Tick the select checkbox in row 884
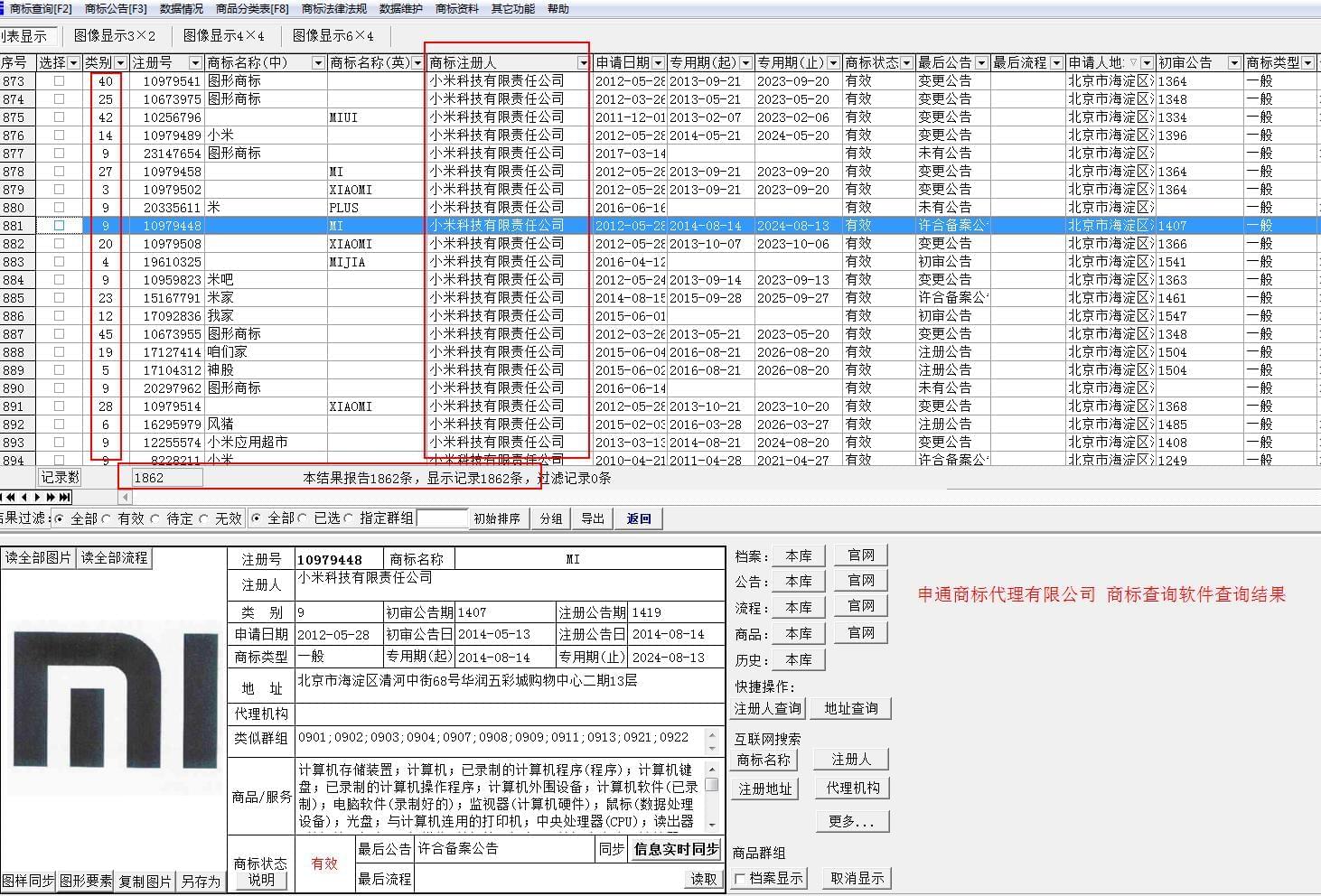 [60, 279]
